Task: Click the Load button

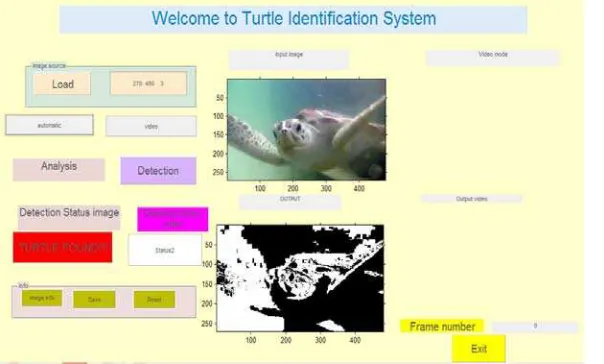Action: pyautogui.click(x=62, y=84)
